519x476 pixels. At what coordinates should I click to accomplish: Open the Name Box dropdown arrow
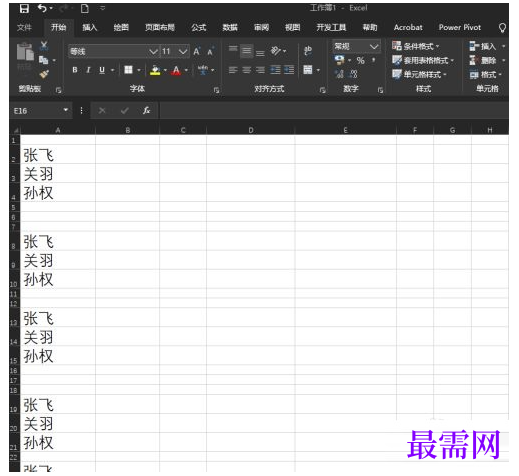coord(66,110)
